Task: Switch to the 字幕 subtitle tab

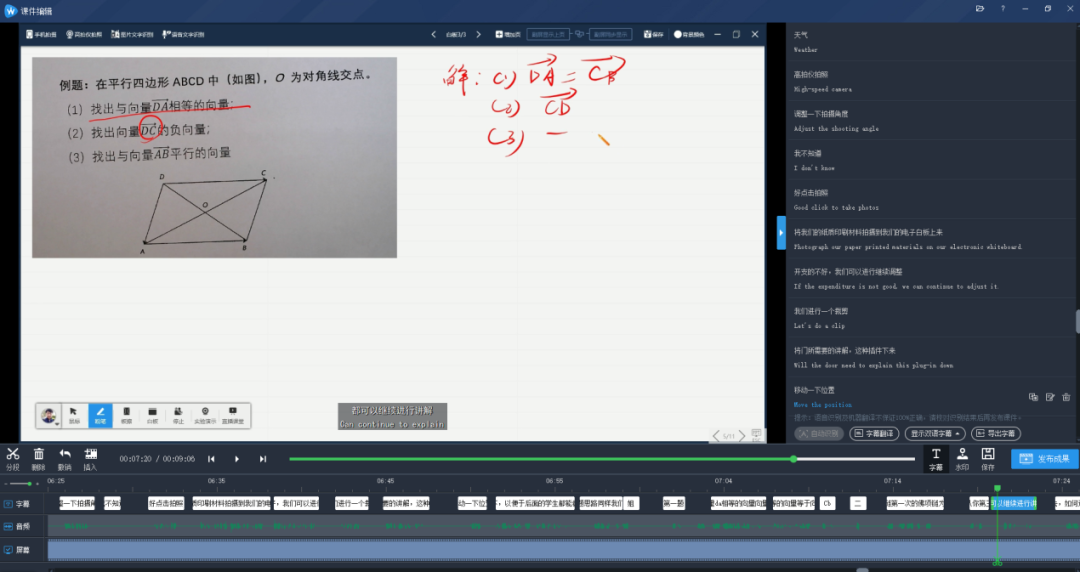Action: coord(936,458)
